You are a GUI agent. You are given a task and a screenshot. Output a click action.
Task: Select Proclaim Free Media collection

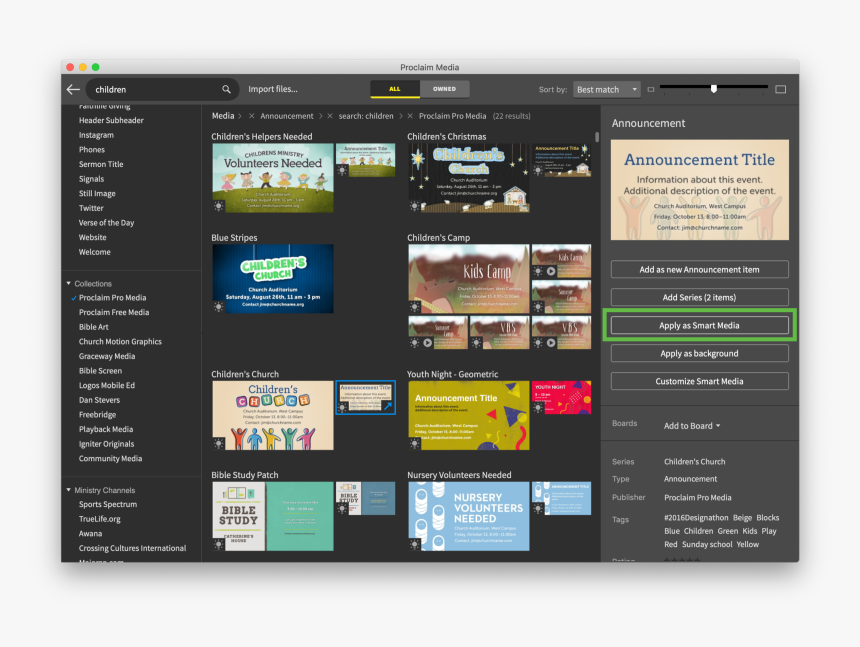coord(114,313)
